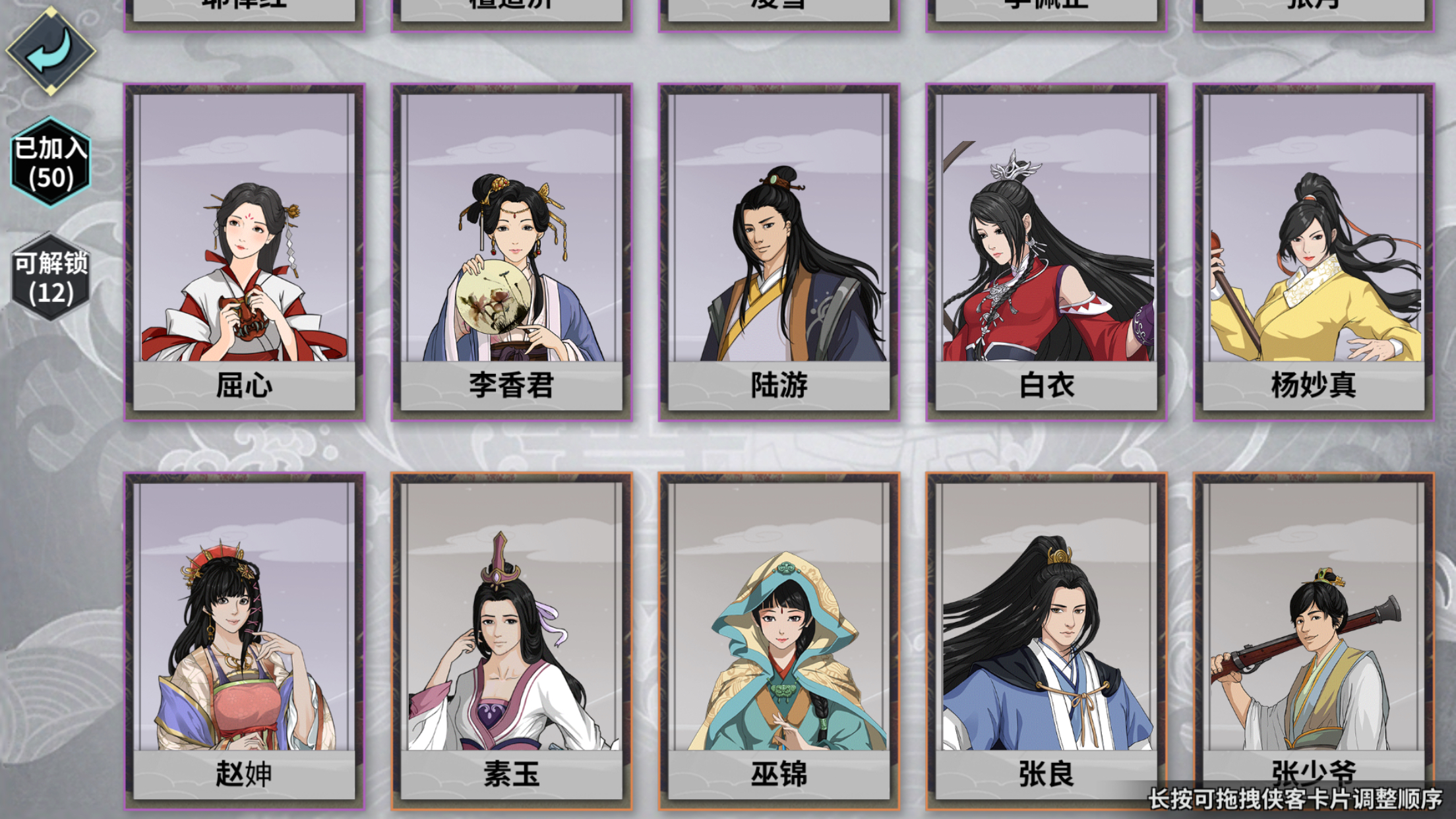The width and height of the screenshot is (1456, 819).
Task: Open the 张良 character card
Action: pyautogui.click(x=1046, y=641)
